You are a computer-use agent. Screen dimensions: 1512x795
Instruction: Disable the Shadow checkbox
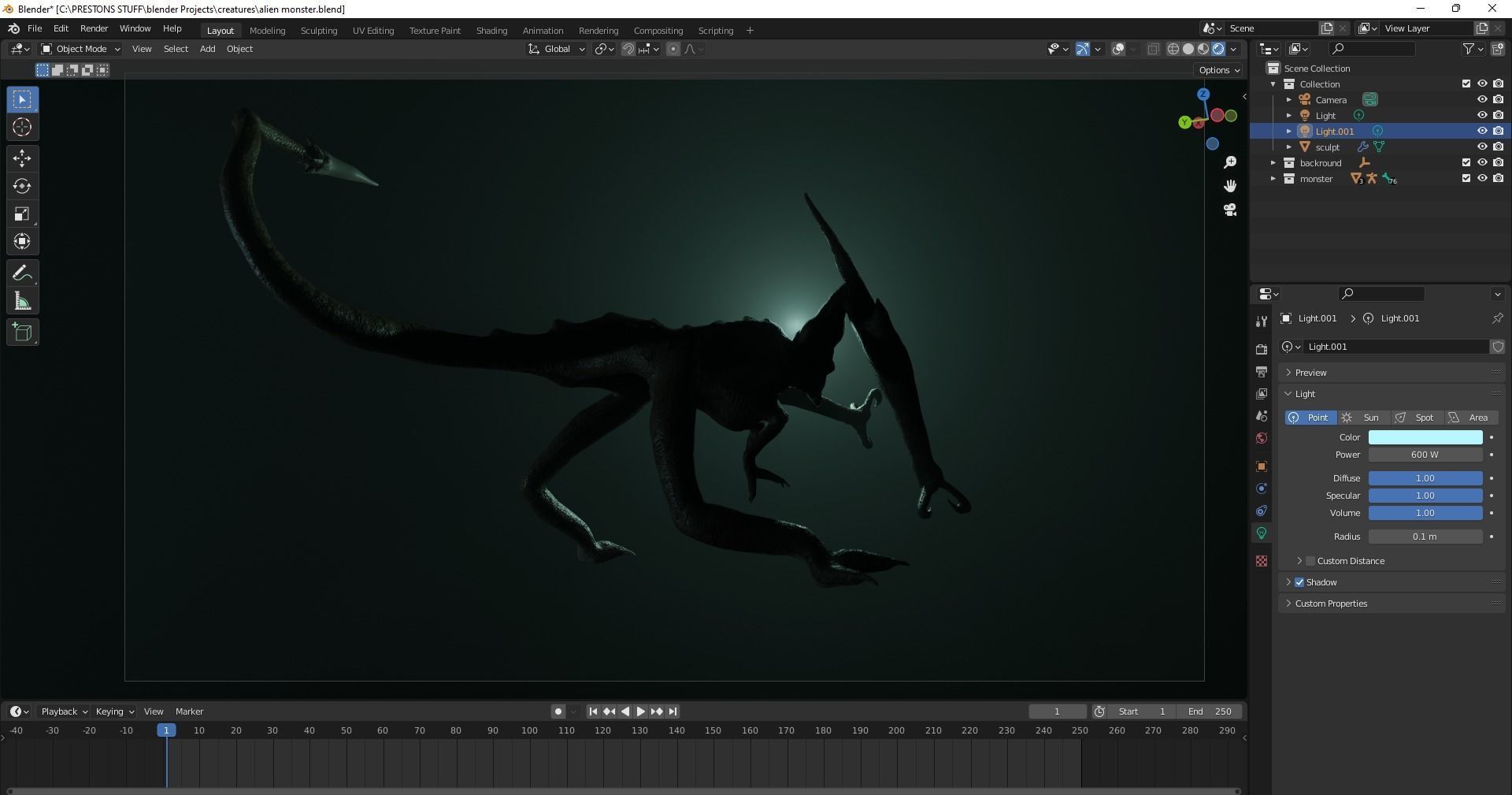tap(1299, 582)
